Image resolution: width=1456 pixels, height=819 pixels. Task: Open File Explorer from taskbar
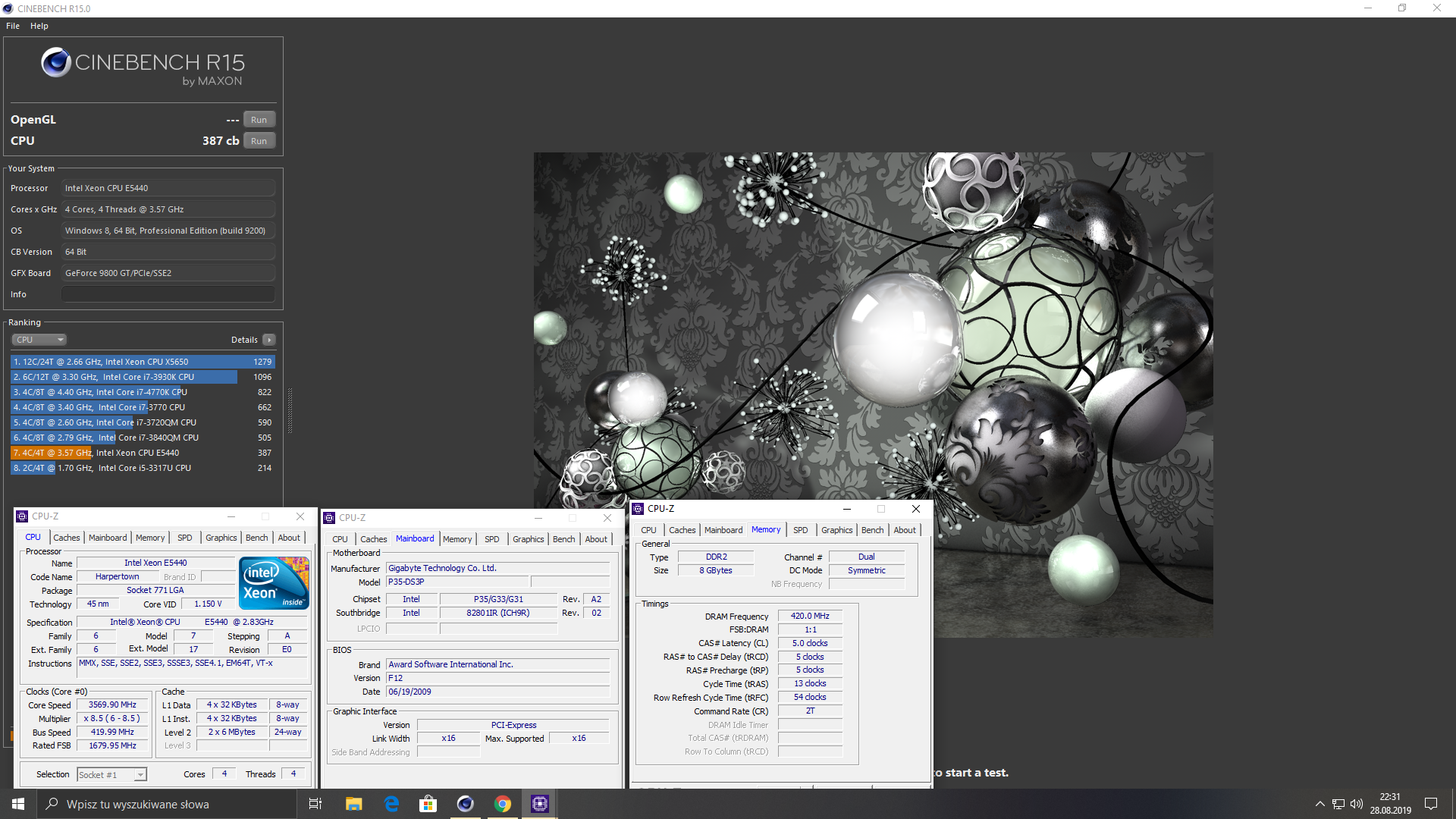353,804
